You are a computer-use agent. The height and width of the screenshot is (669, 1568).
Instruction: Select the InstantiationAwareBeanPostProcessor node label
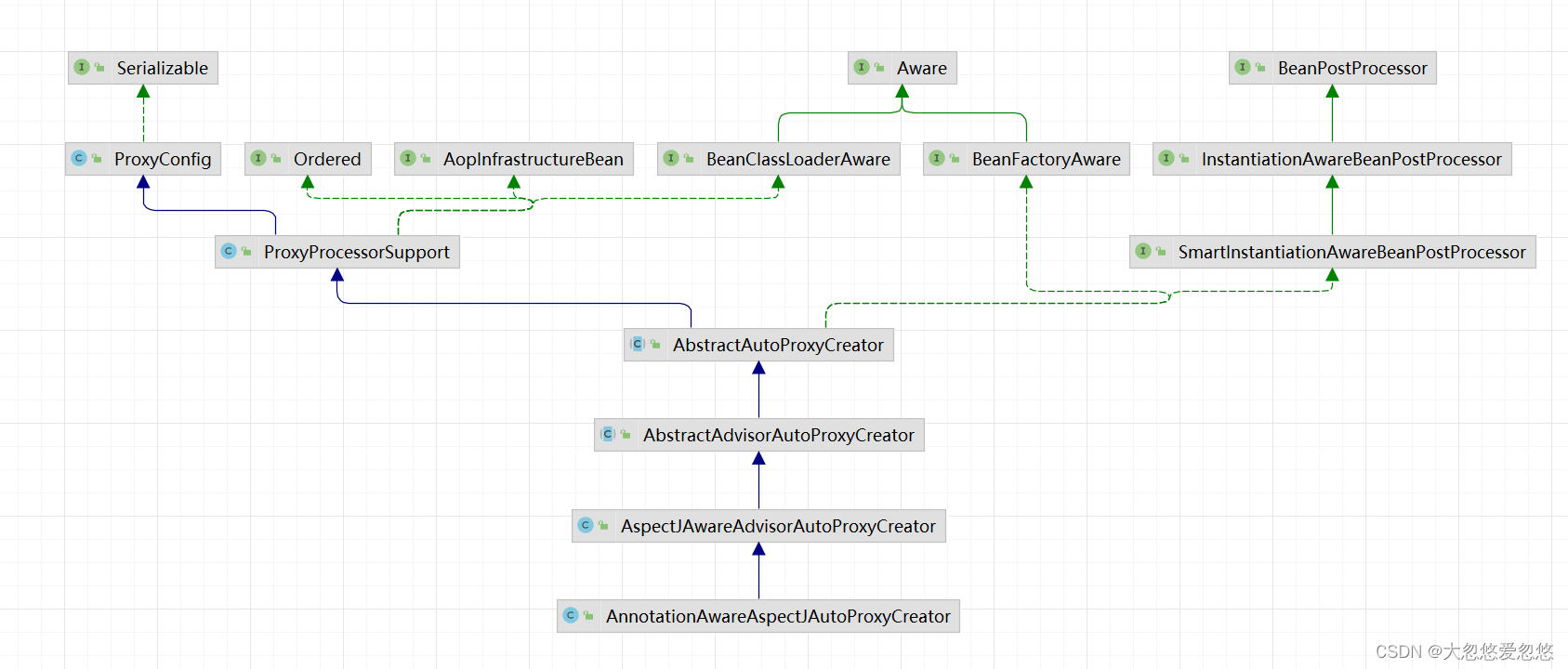(1351, 159)
